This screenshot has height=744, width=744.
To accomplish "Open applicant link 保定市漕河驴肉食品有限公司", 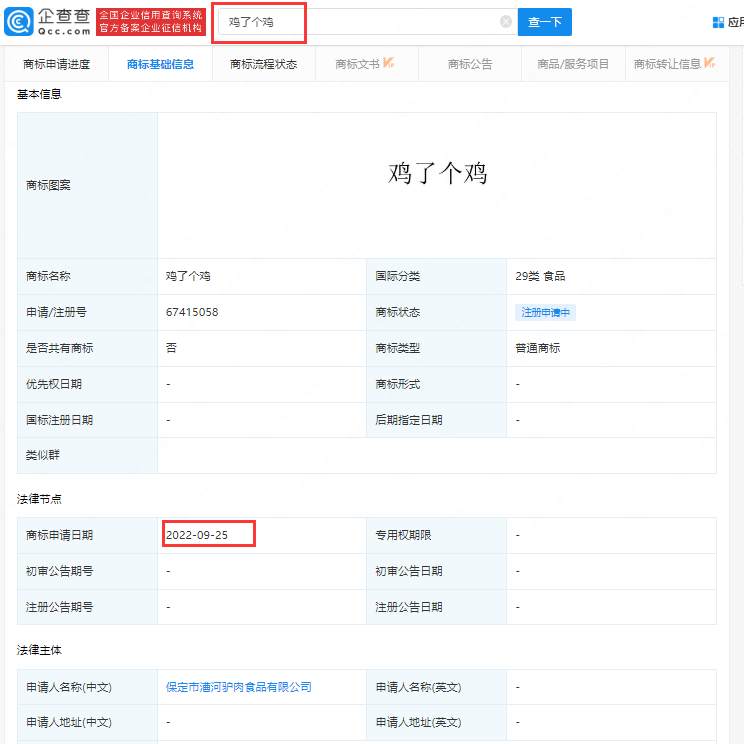I will coord(239,687).
